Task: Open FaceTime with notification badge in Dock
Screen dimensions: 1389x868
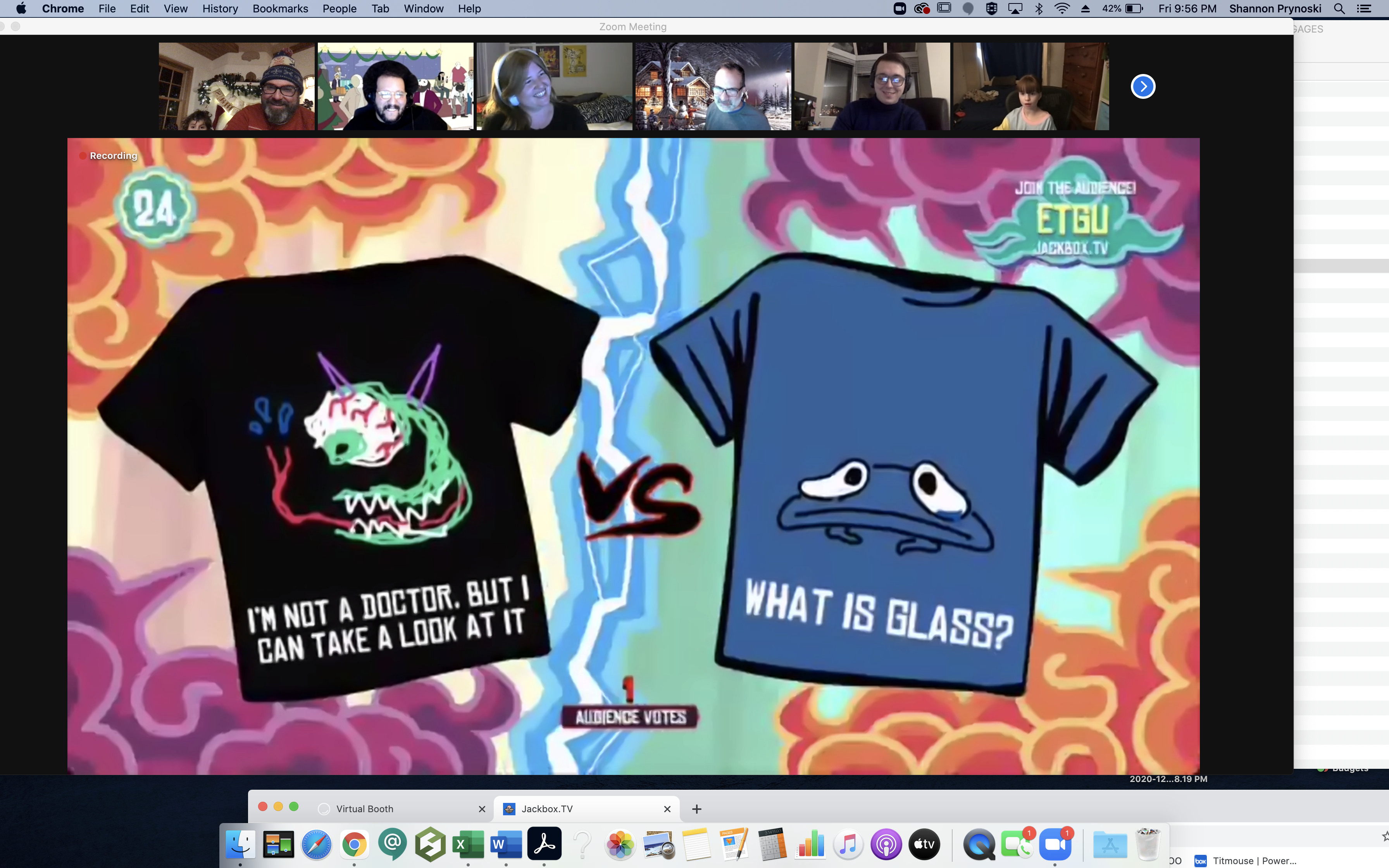Action: pyautogui.click(x=1017, y=844)
